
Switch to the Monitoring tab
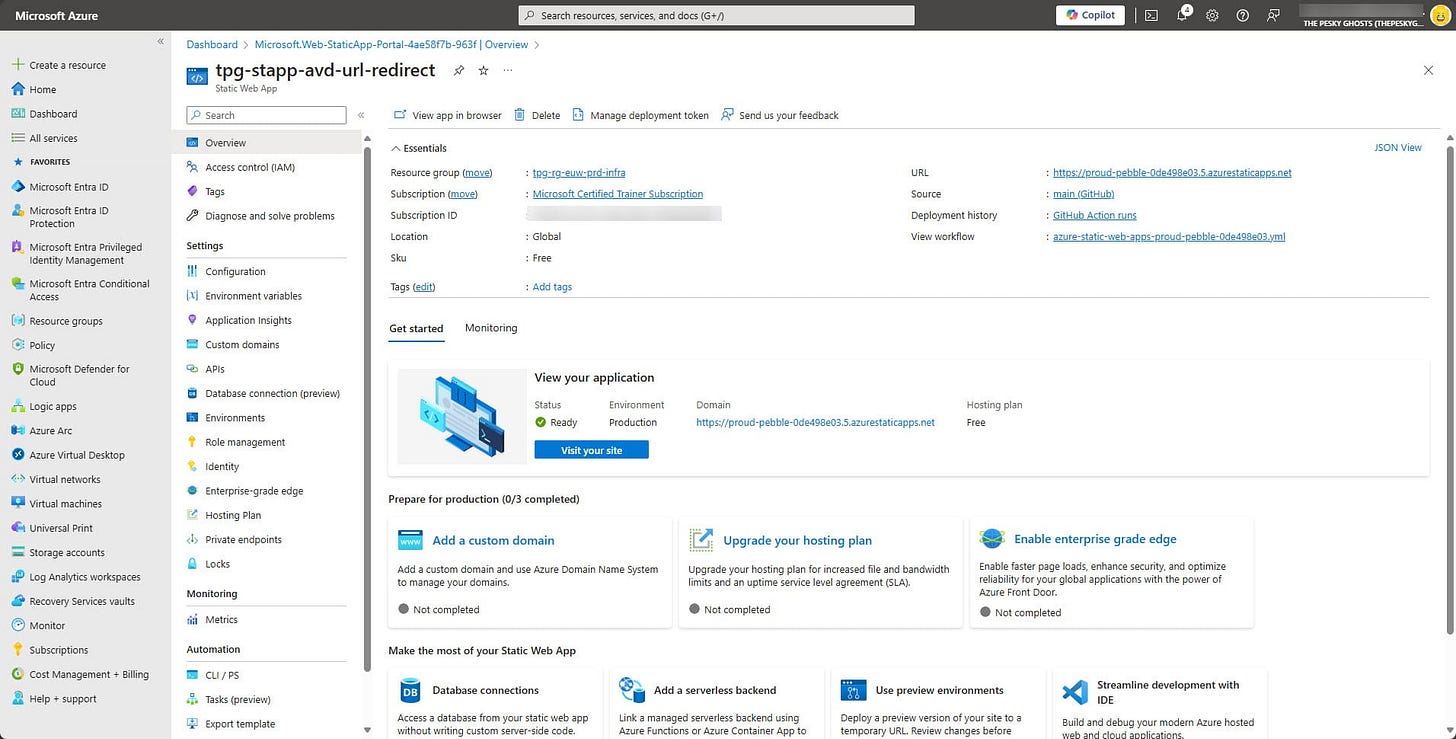491,328
